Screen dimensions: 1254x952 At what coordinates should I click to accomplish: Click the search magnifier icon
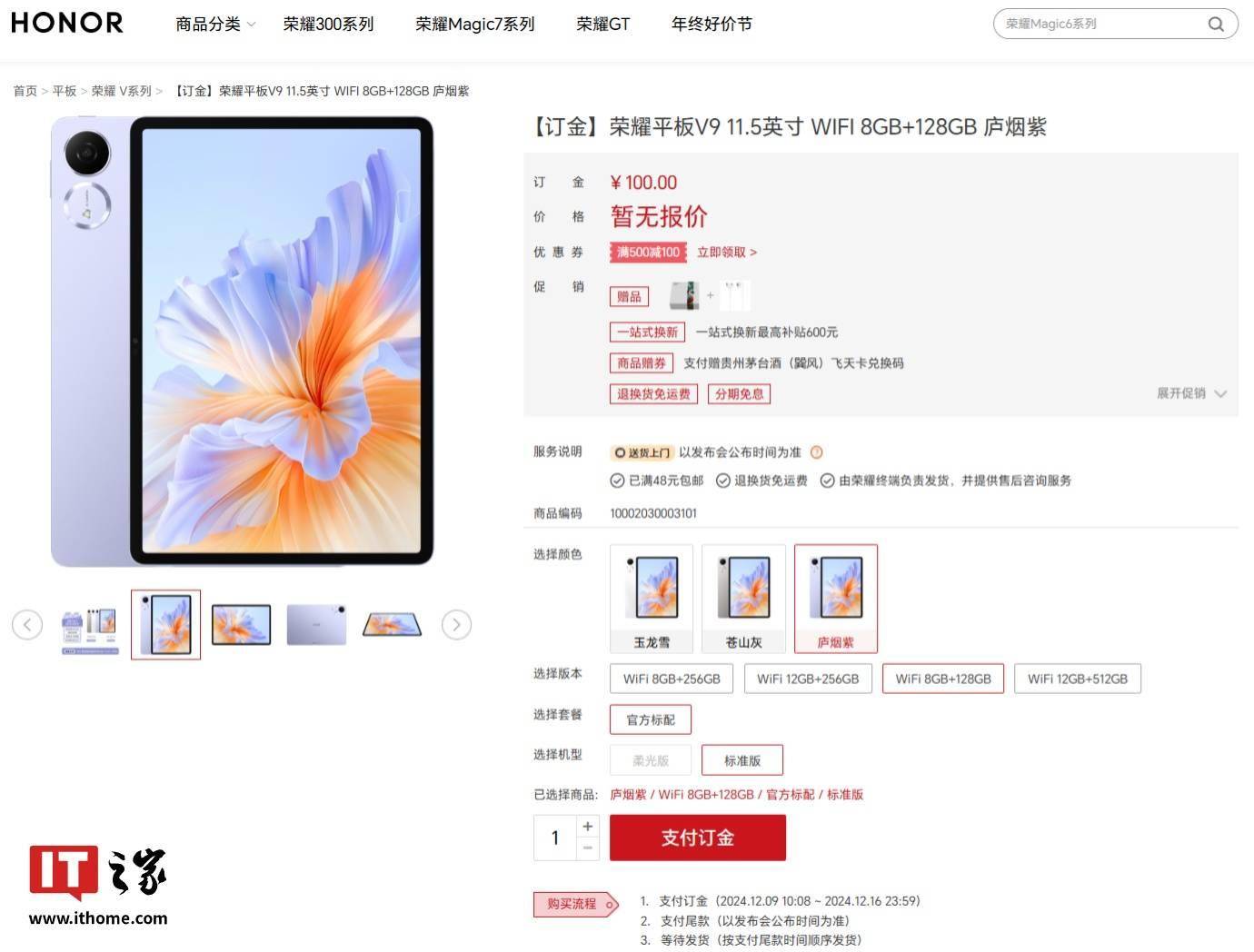[1216, 25]
